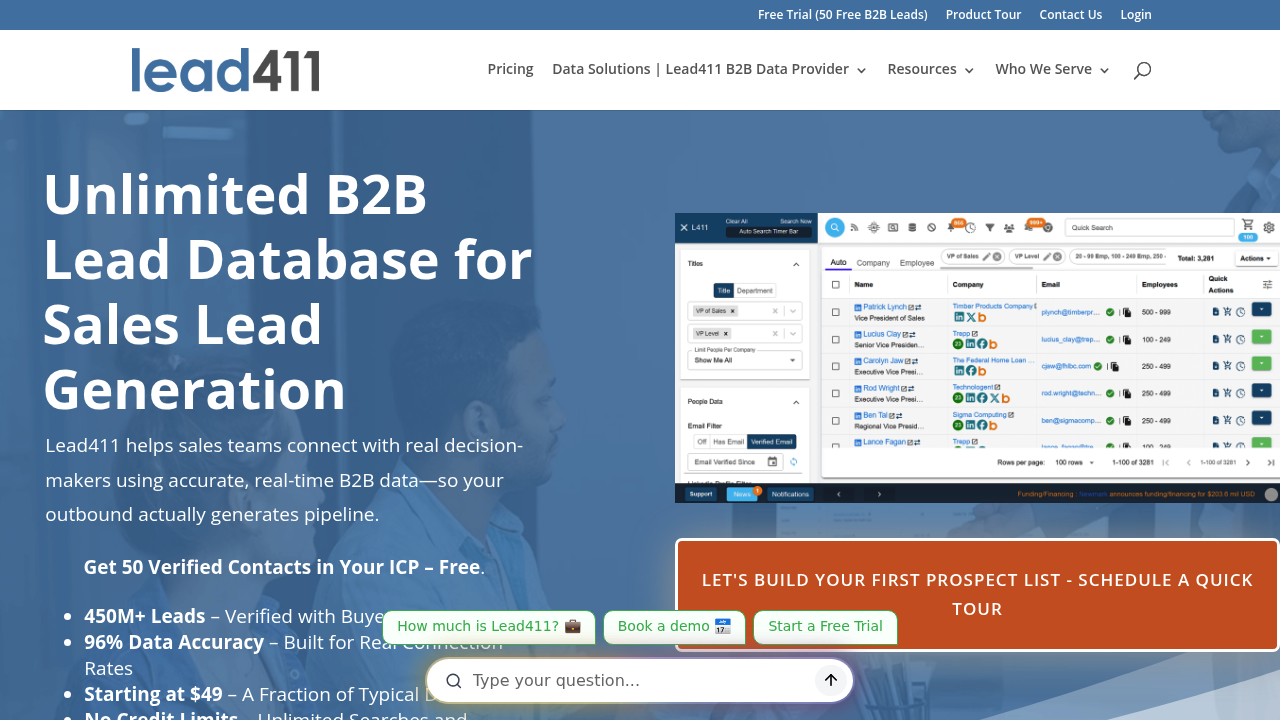1280x720 pixels.
Task: Collapse the People Data panel chevron
Action: [x=796, y=402]
